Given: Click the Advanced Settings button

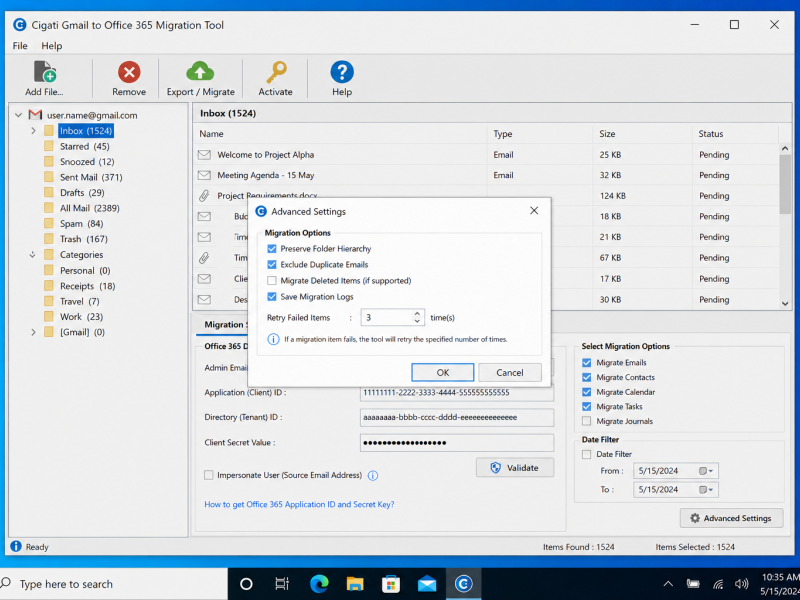Looking at the screenshot, I should click(x=731, y=518).
